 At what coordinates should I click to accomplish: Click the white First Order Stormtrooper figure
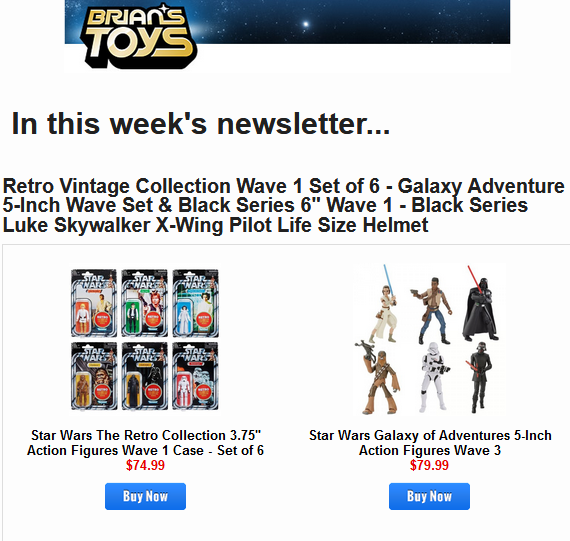pyautogui.click(x=433, y=377)
